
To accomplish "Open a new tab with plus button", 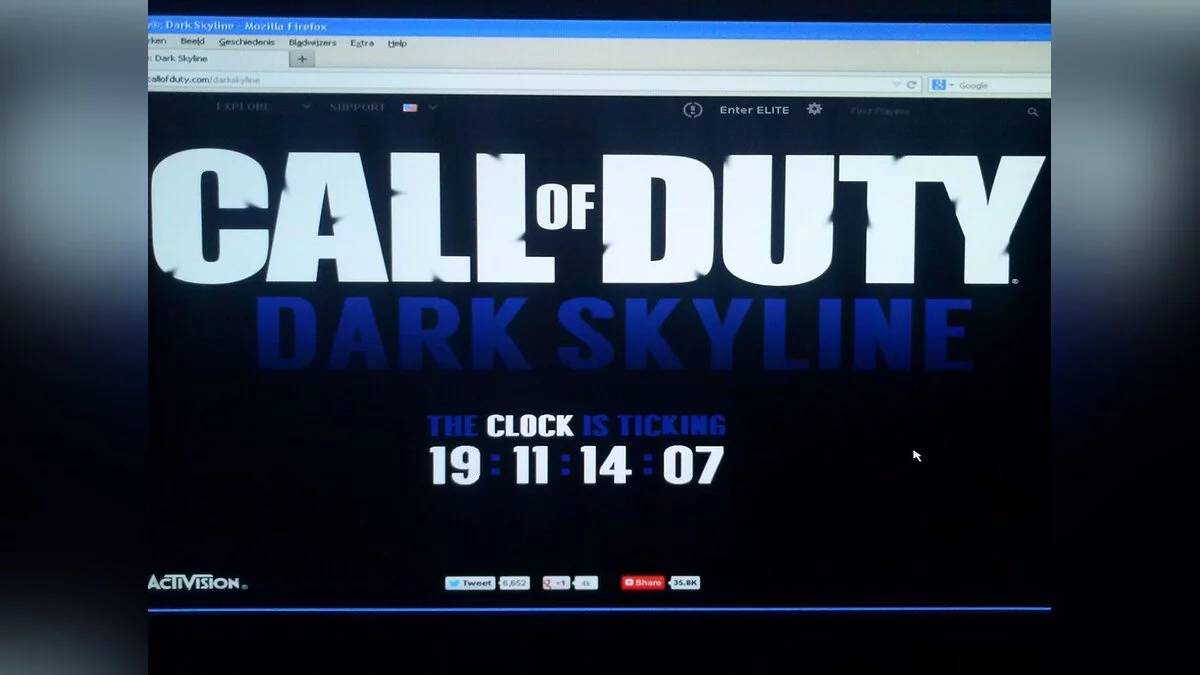I will (x=302, y=59).
